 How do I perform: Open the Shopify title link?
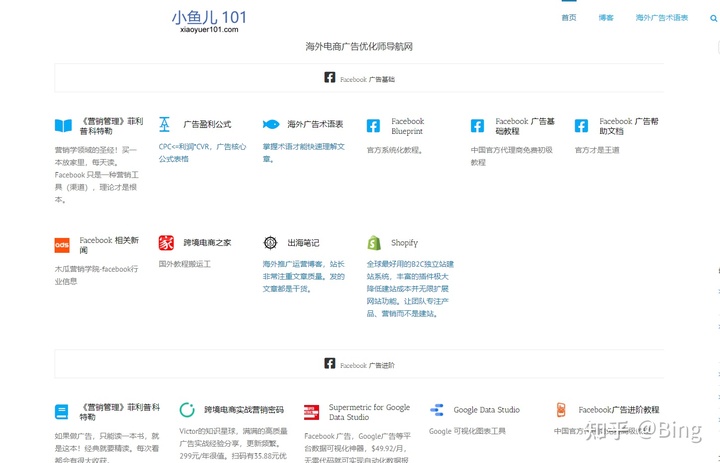405,243
